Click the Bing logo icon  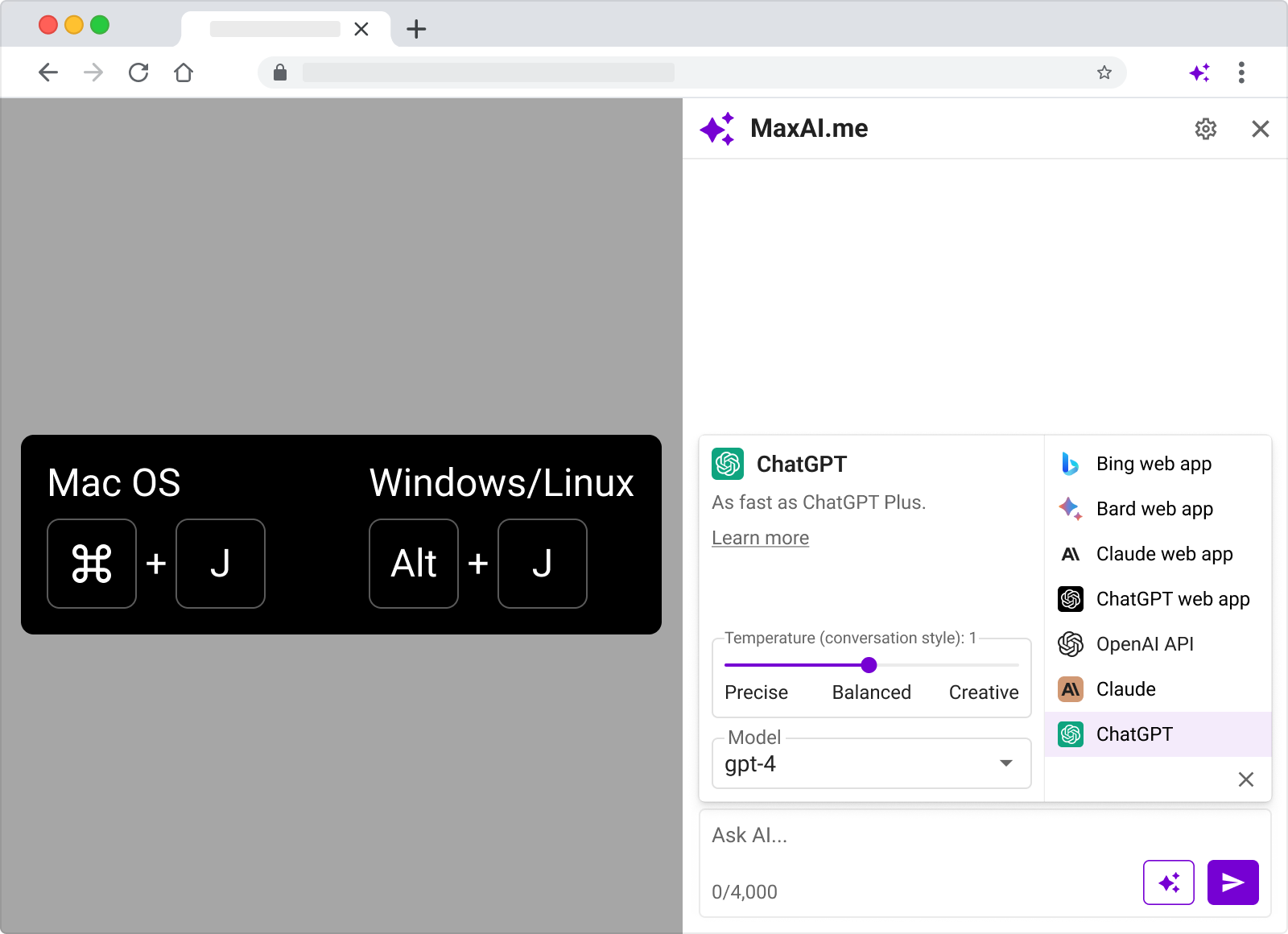tap(1071, 464)
